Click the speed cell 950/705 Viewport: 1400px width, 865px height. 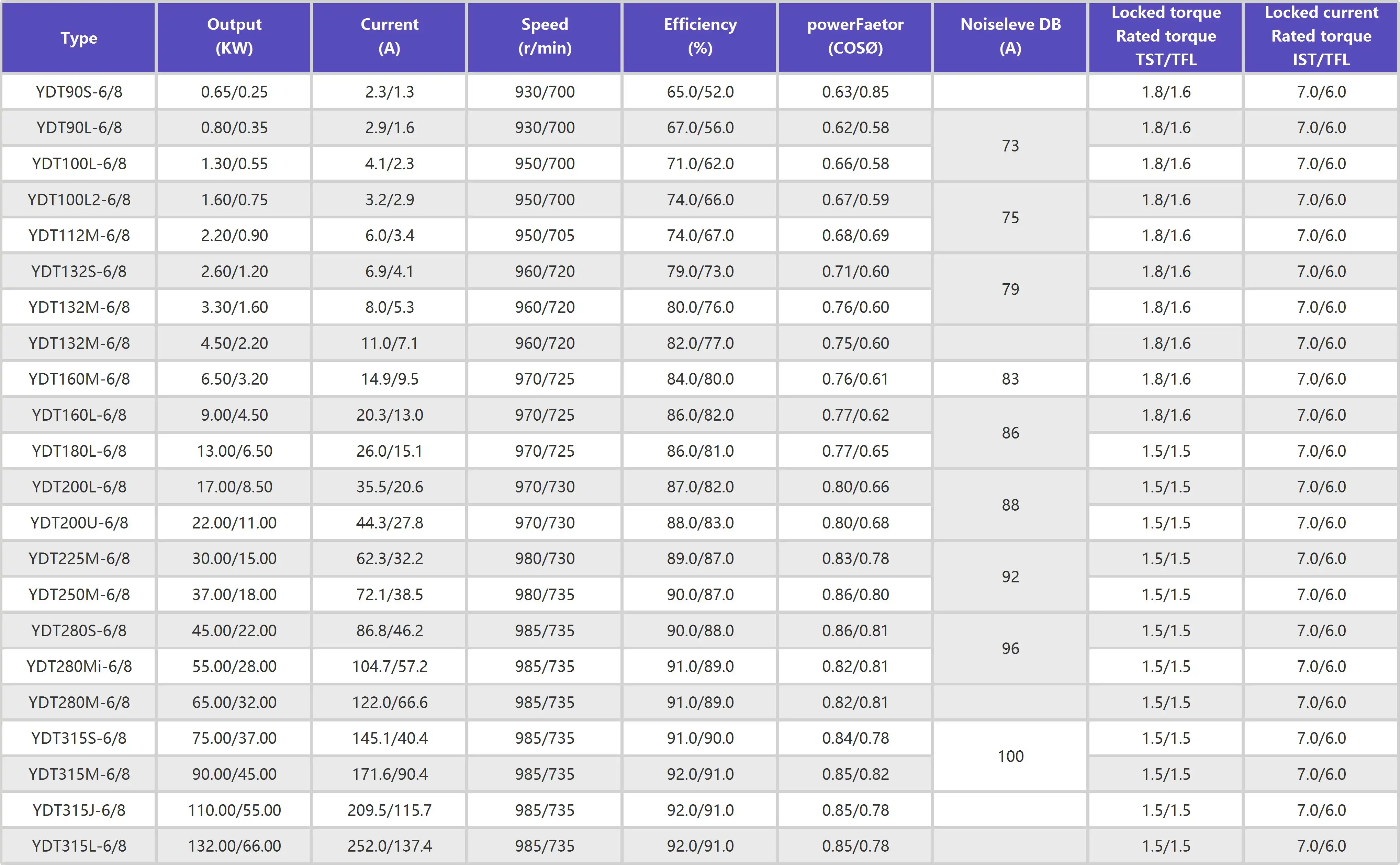point(544,235)
